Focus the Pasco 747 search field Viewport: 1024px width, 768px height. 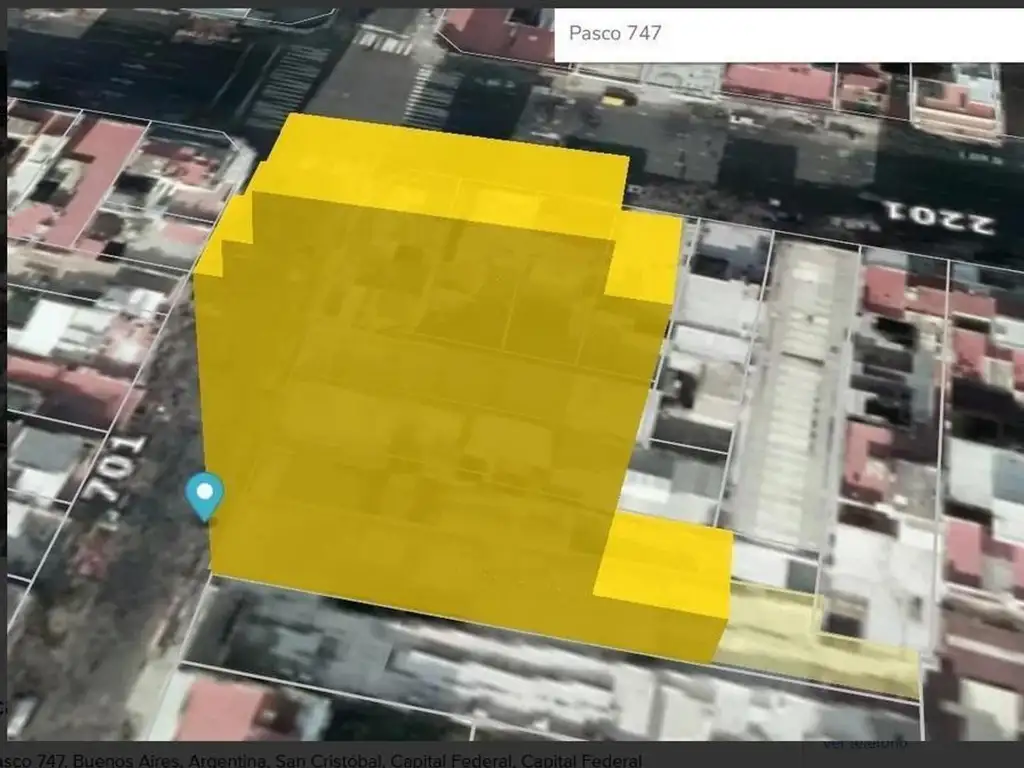pyautogui.click(x=780, y=33)
